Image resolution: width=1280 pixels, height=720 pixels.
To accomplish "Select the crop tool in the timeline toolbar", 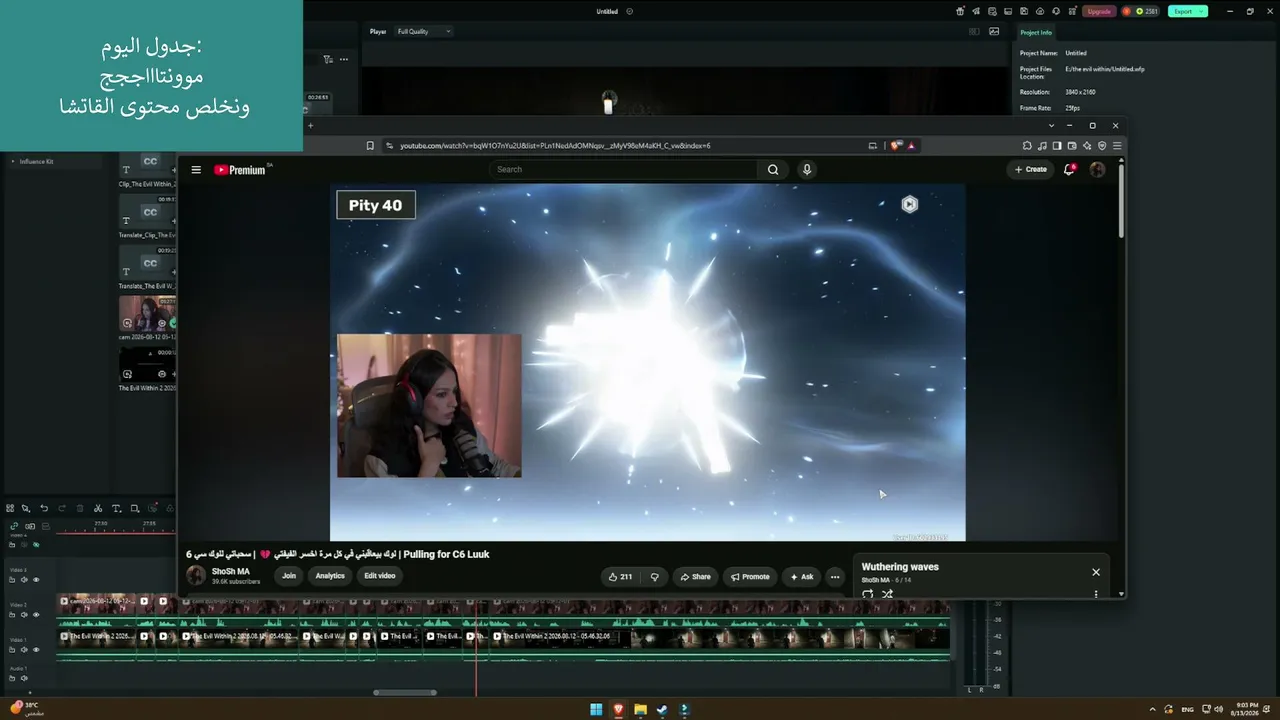I will (x=135, y=508).
